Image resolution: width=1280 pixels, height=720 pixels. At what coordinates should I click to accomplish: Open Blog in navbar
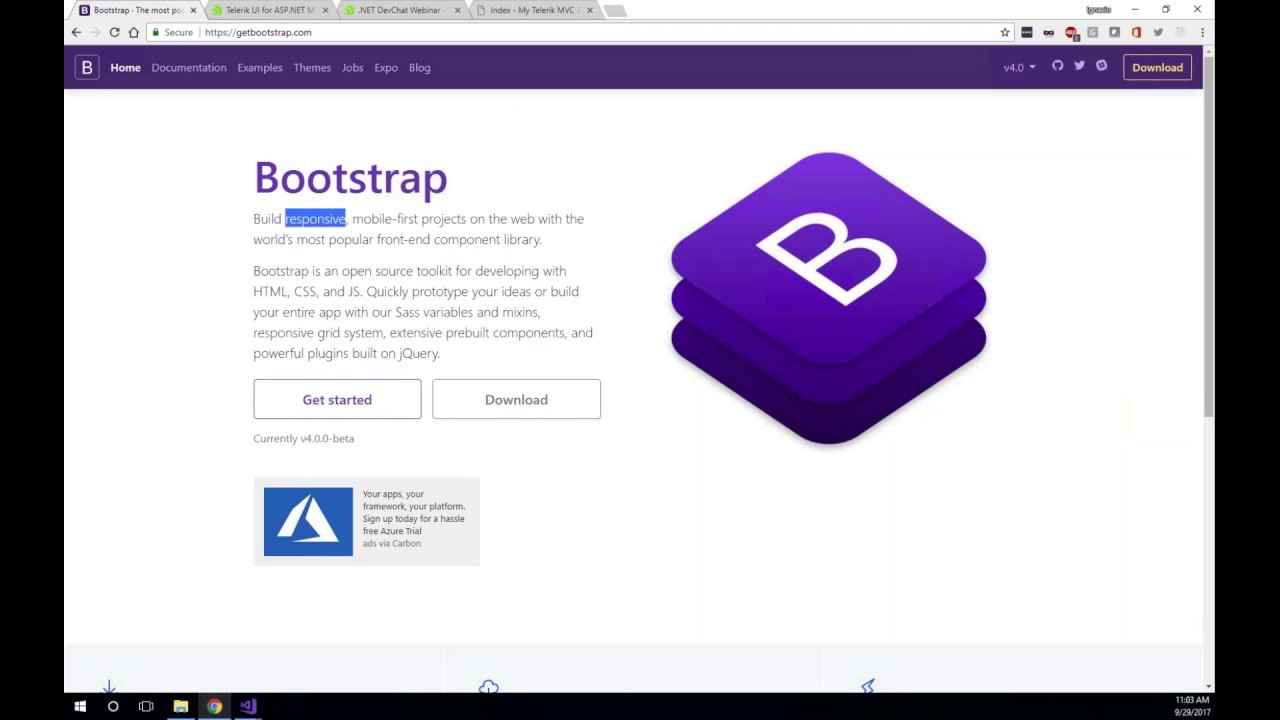(x=419, y=67)
